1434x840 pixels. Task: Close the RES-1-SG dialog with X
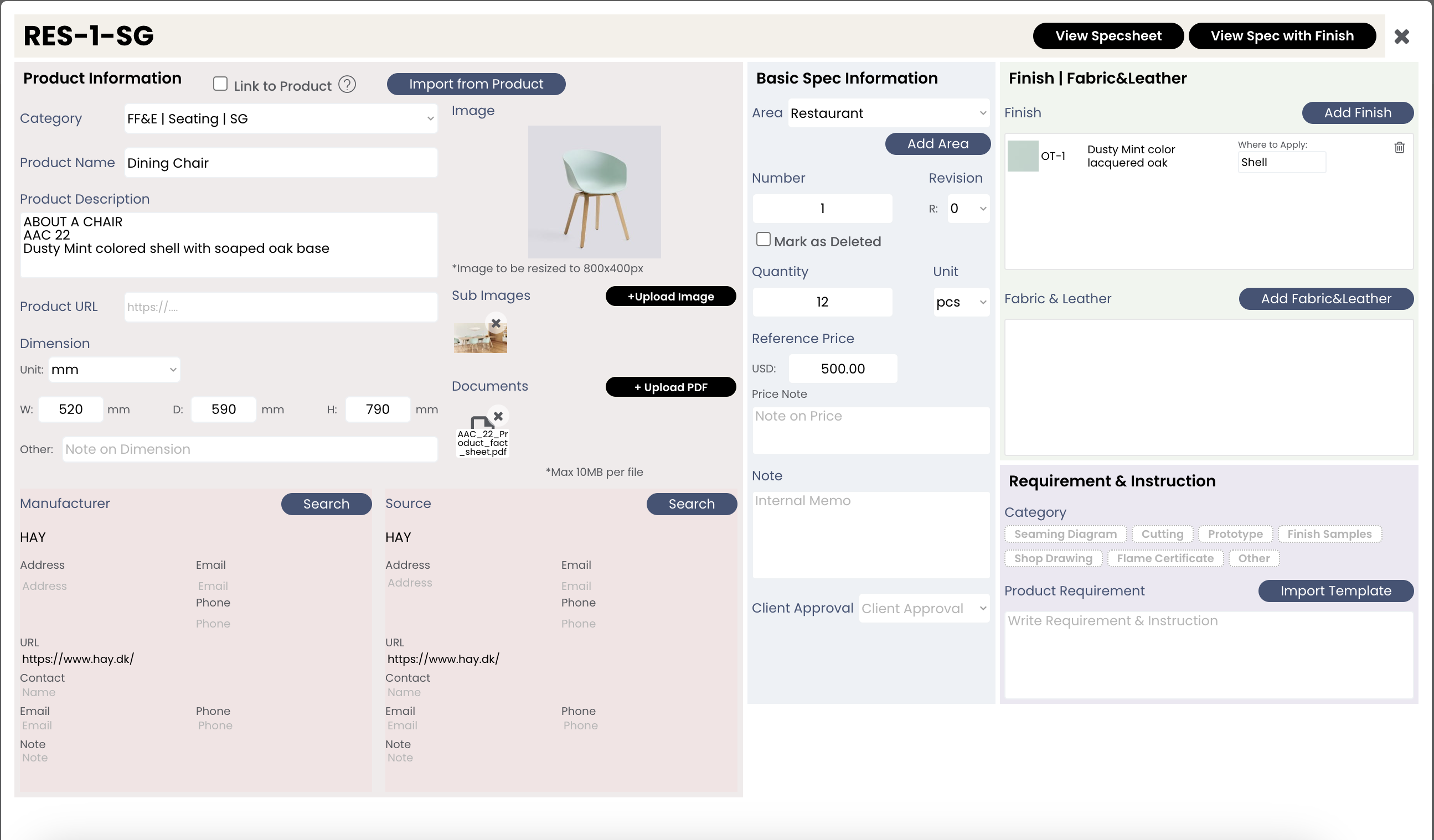tap(1401, 37)
